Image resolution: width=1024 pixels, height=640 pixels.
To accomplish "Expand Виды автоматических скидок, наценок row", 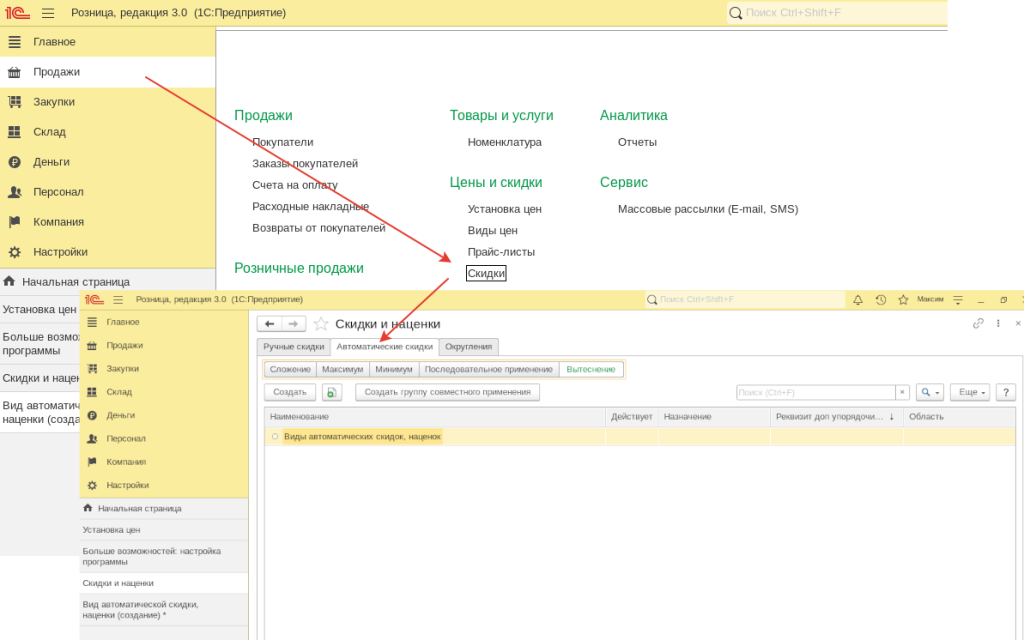I will 275,436.
